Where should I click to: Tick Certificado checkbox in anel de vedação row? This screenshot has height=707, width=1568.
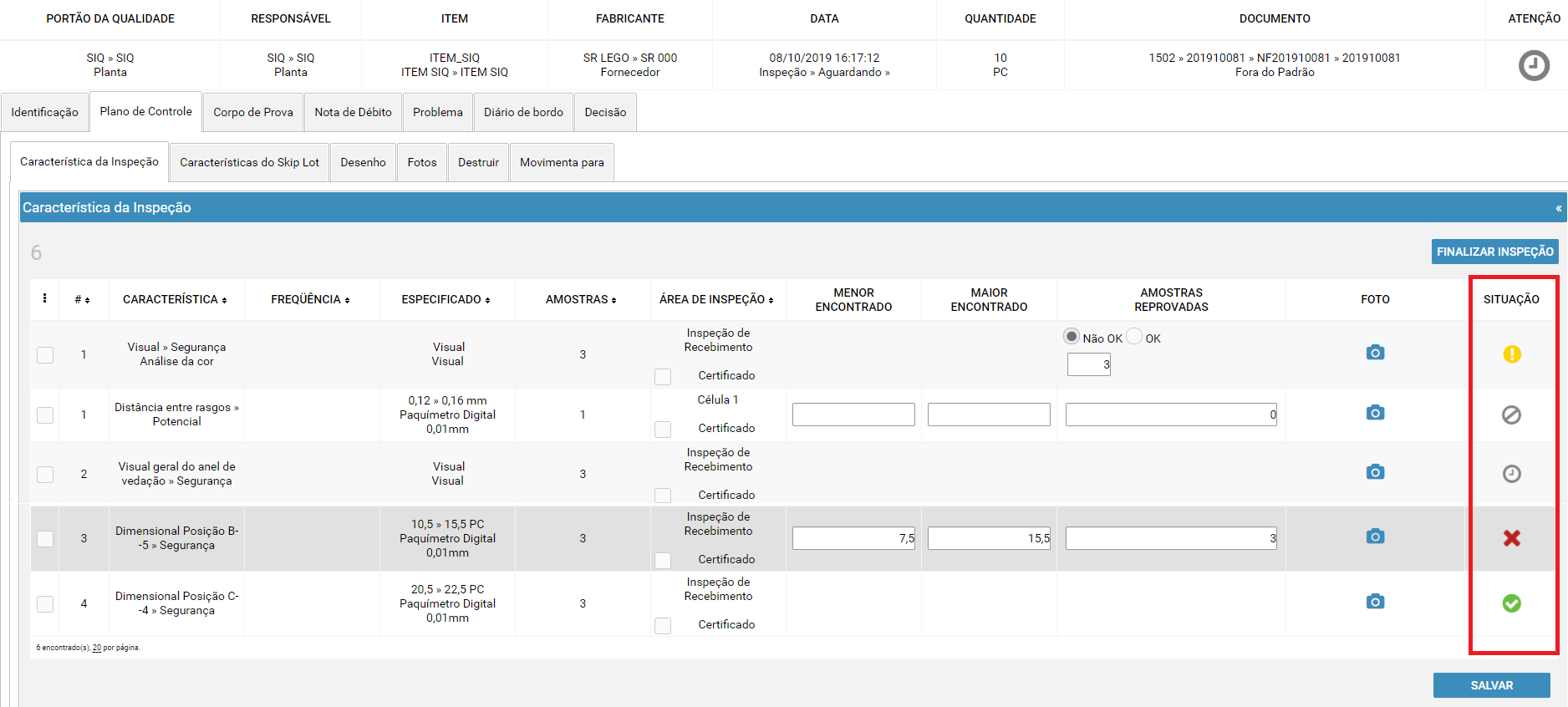tap(663, 496)
